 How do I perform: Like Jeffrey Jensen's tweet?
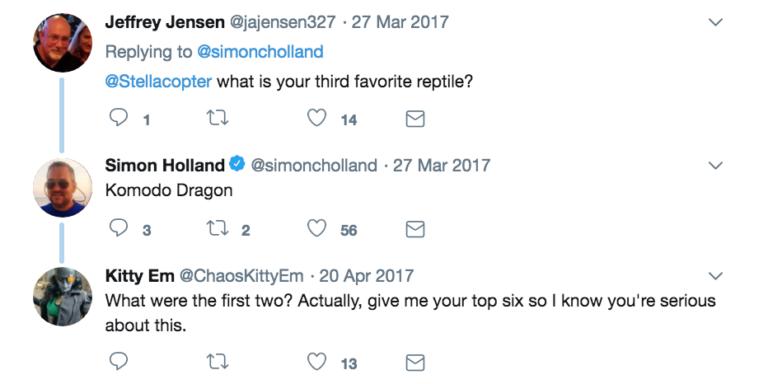coord(316,118)
